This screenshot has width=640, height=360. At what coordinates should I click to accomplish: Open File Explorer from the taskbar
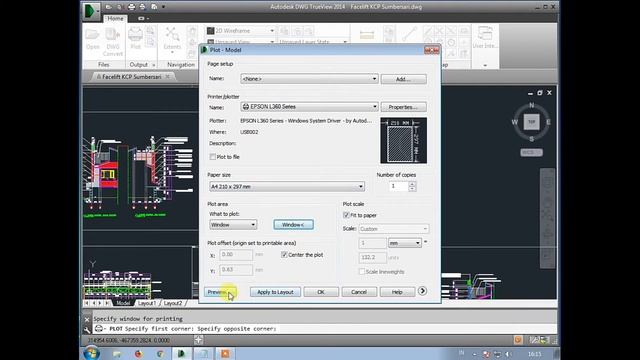[117, 353]
